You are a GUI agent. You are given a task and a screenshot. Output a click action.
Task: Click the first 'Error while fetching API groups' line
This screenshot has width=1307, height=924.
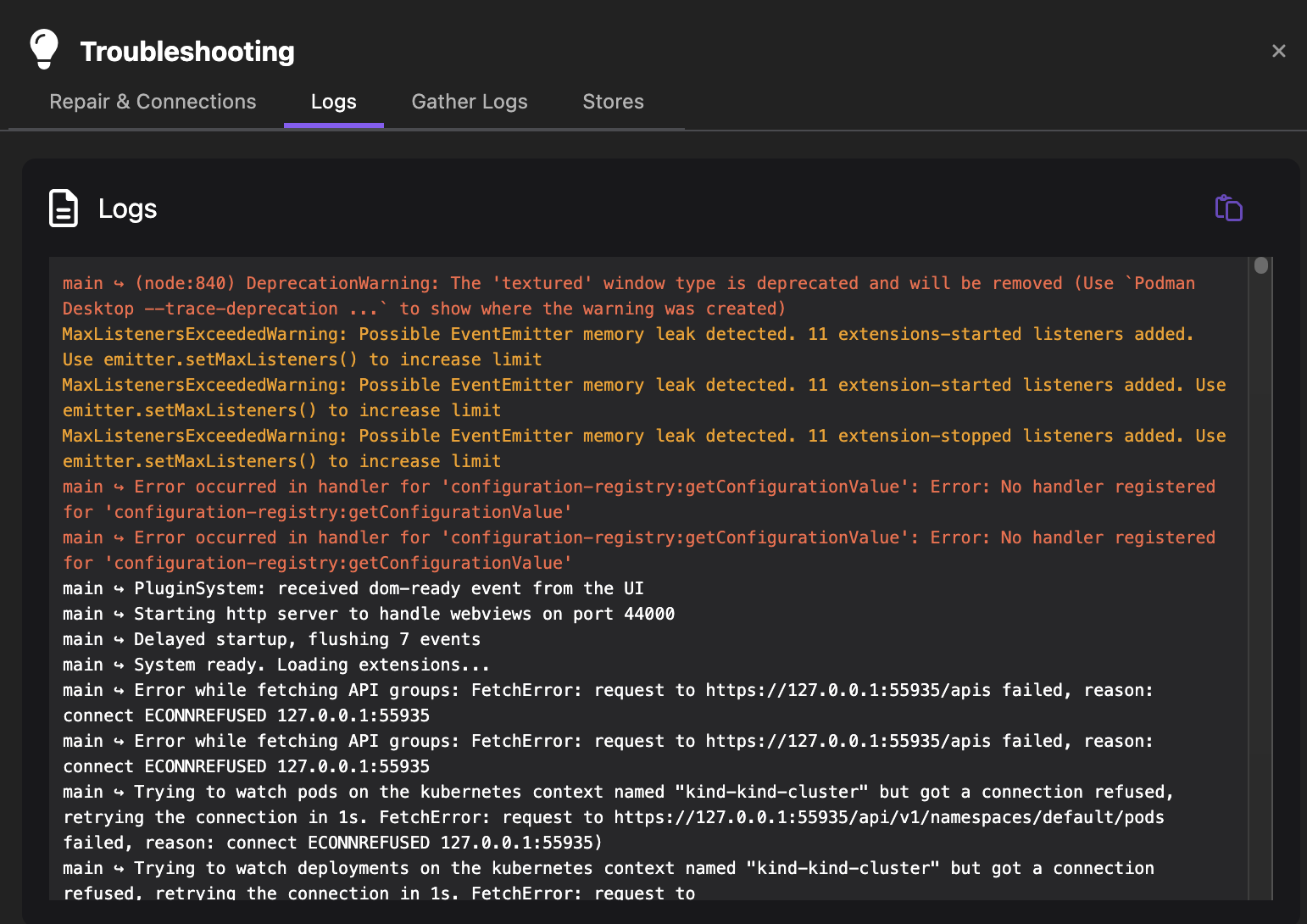click(x=607, y=691)
